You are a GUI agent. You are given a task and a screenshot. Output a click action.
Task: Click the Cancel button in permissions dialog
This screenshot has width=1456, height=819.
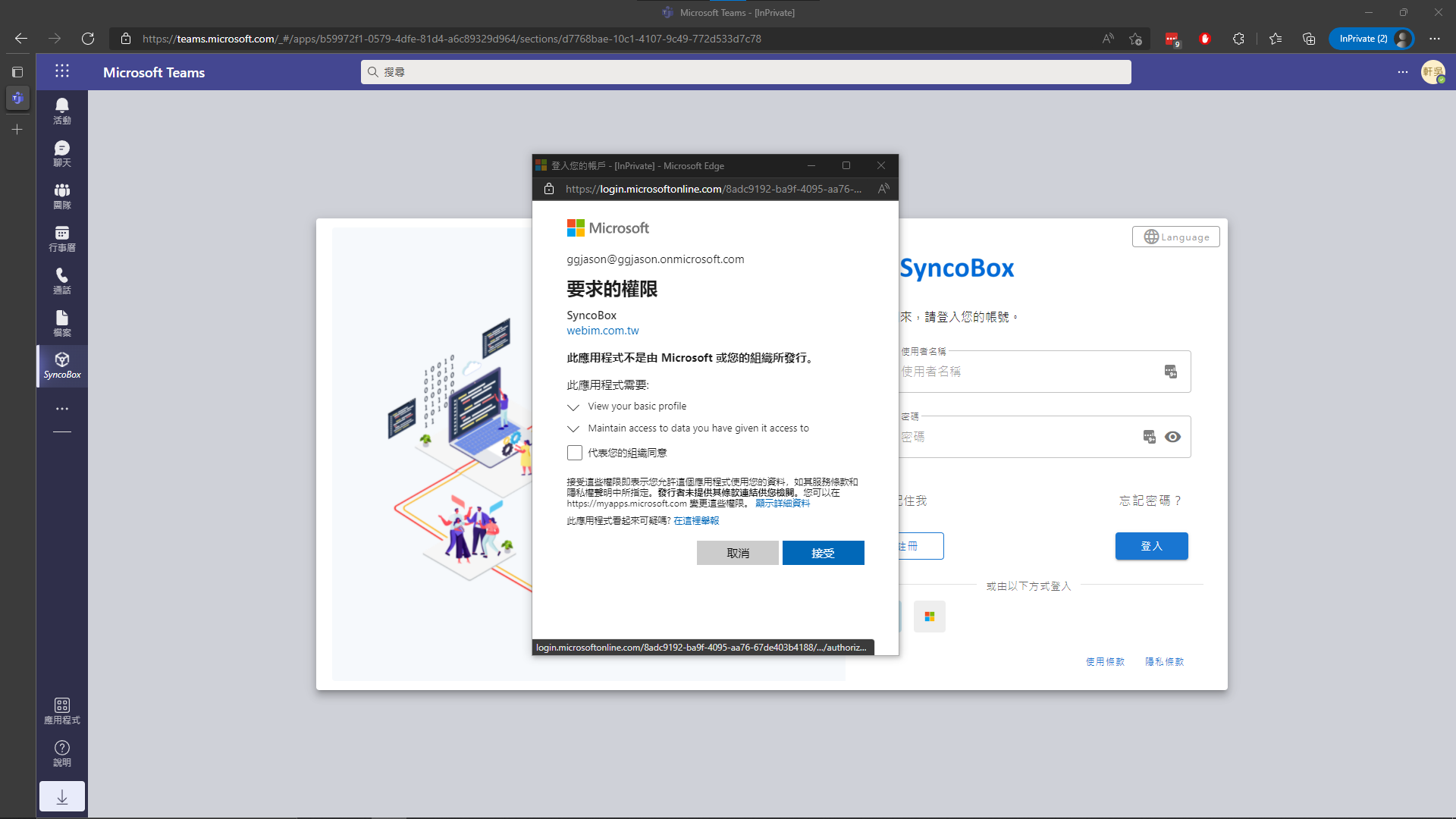click(737, 553)
